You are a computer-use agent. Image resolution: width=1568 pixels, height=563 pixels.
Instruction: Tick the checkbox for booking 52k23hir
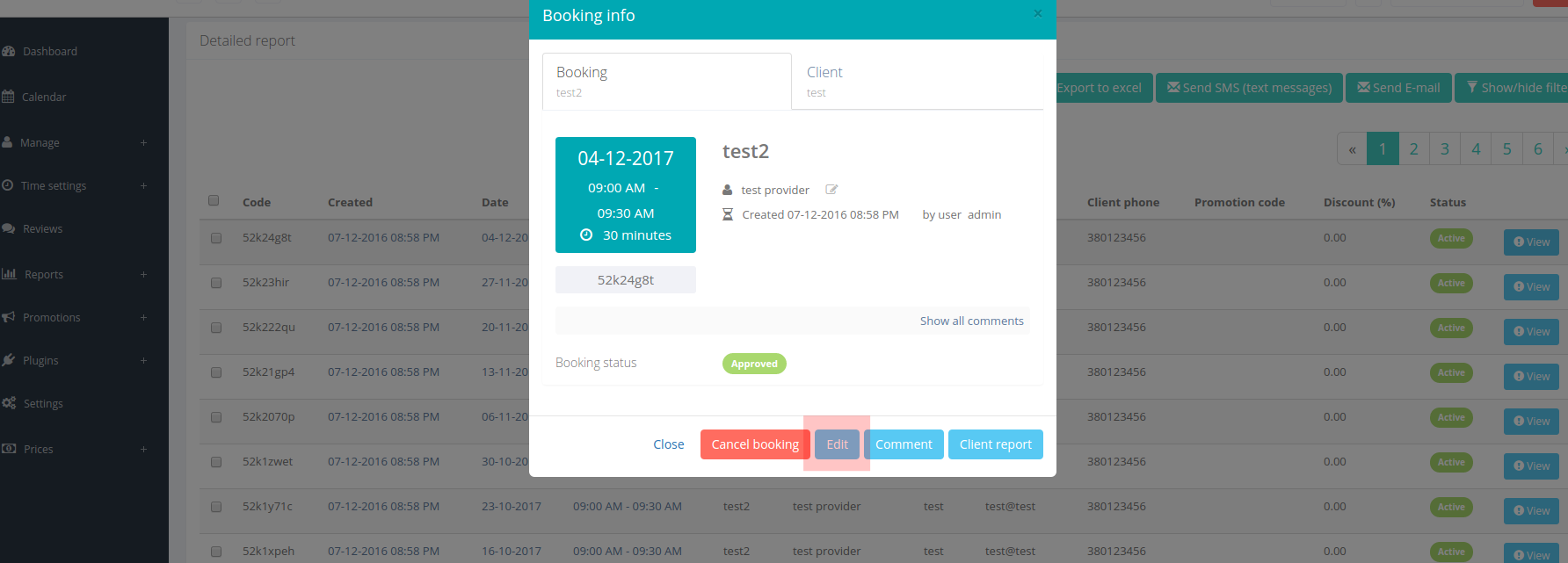(216, 283)
